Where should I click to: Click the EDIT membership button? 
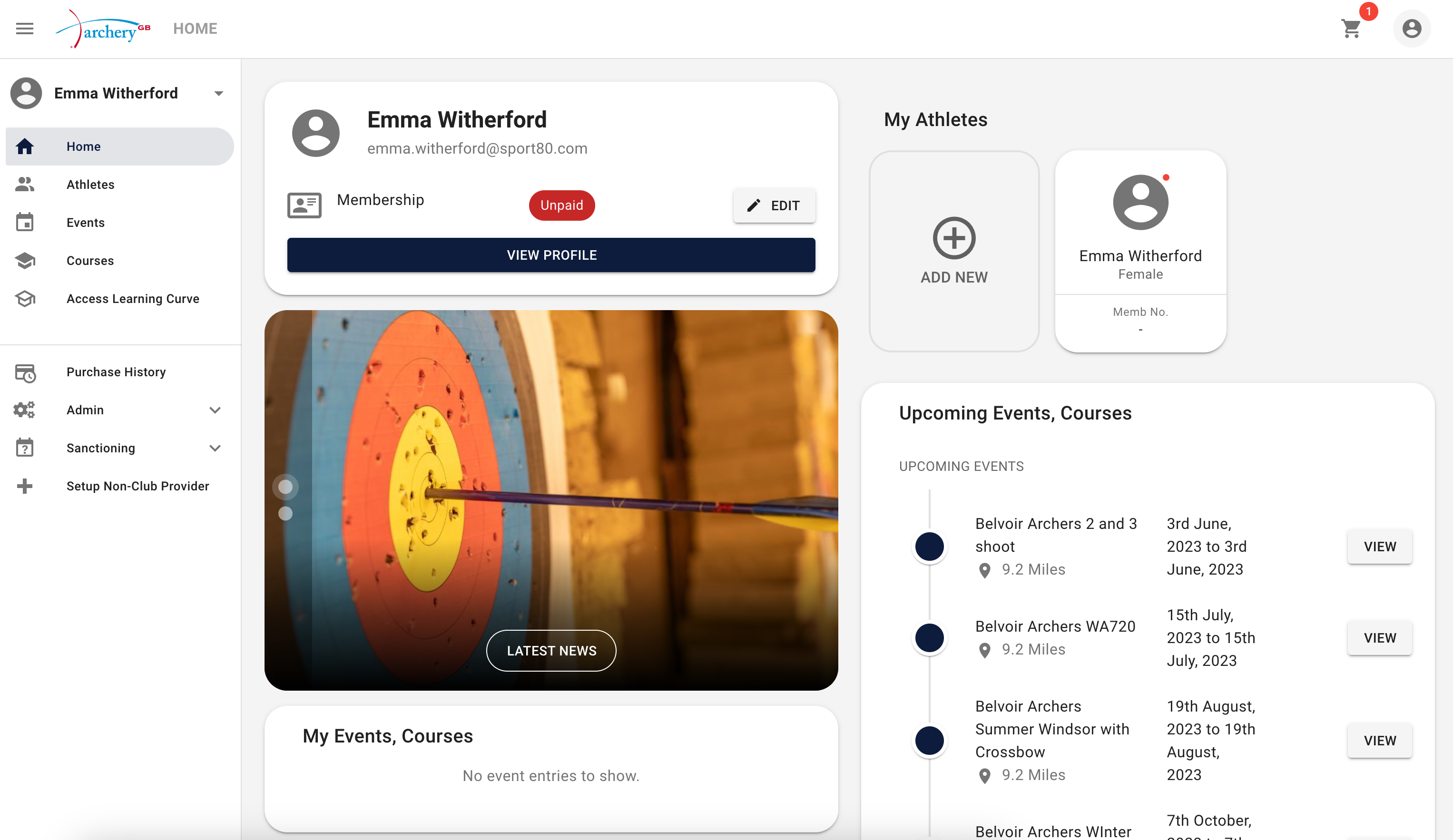pos(775,205)
